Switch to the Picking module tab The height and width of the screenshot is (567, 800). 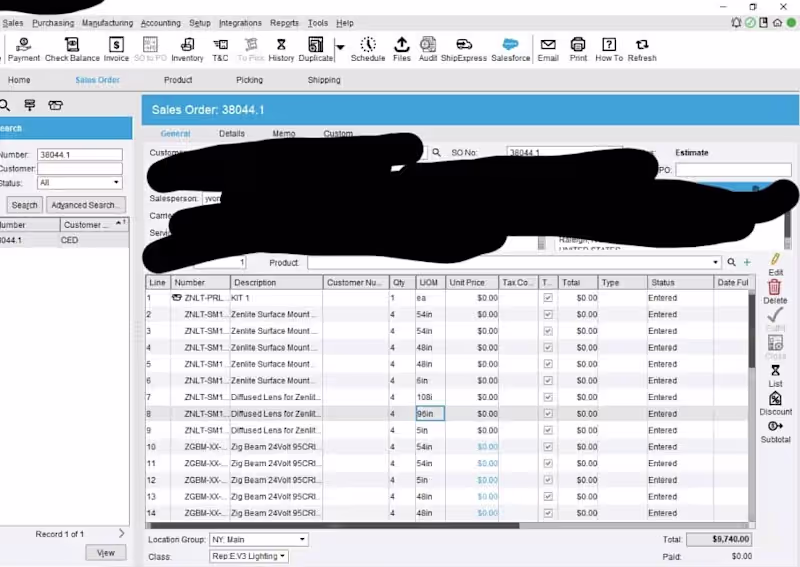point(249,80)
